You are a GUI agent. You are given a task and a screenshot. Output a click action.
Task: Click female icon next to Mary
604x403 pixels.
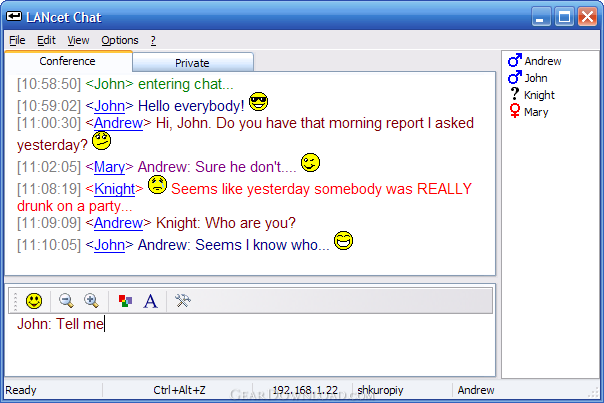514,111
